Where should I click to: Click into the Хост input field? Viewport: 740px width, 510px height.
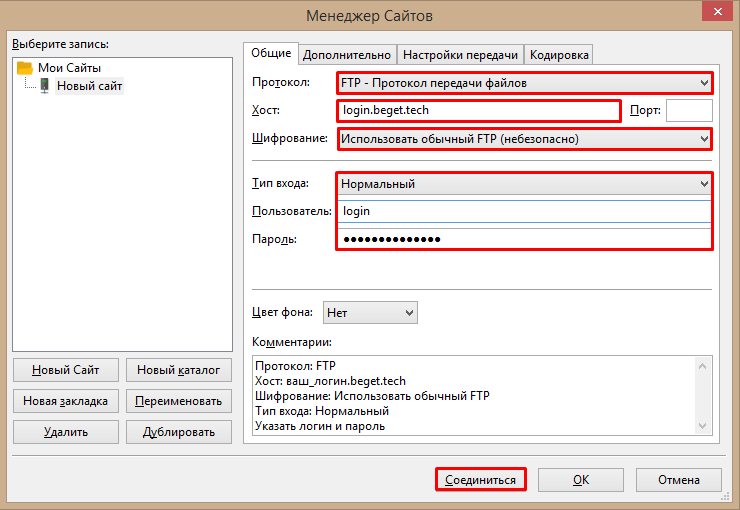tap(478, 110)
